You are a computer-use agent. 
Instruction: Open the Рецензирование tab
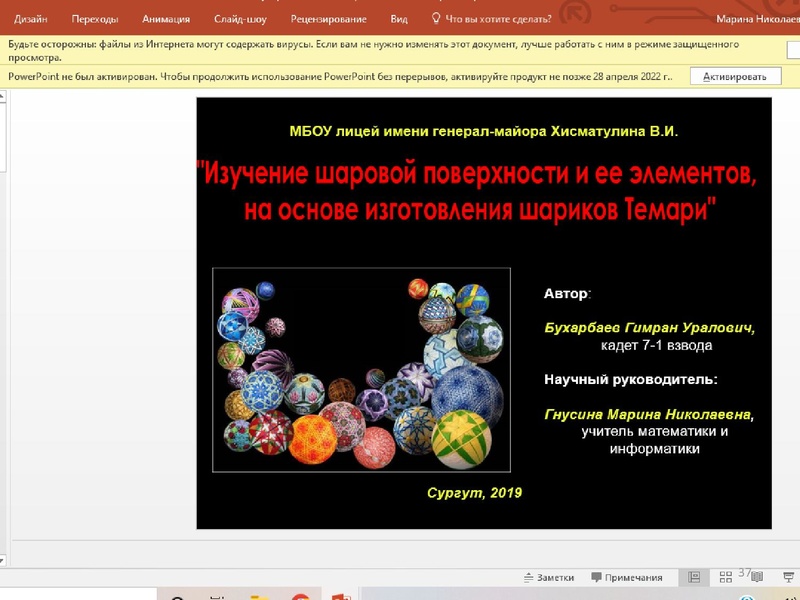(328, 17)
